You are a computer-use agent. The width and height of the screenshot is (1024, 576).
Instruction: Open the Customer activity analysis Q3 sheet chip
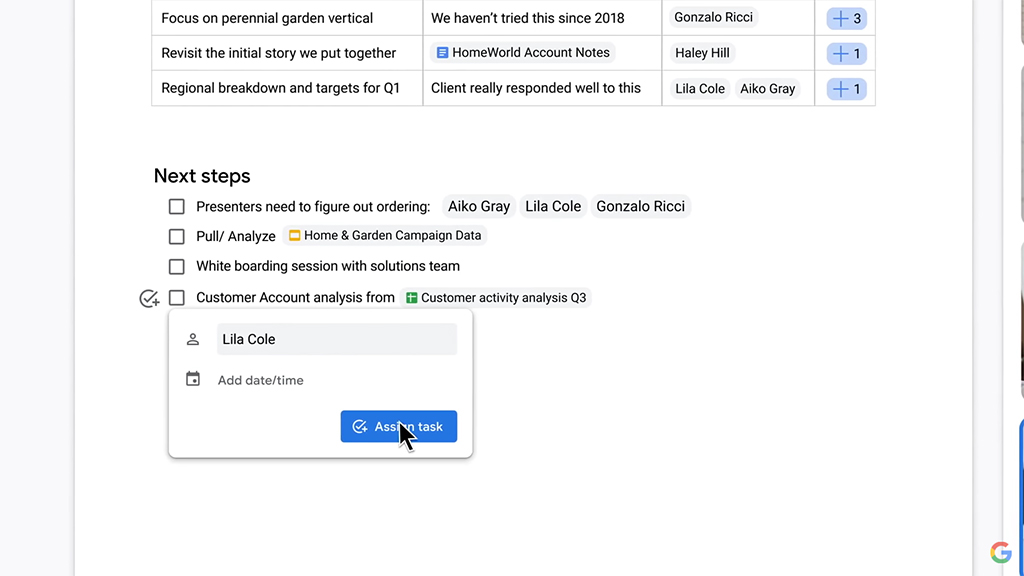496,298
